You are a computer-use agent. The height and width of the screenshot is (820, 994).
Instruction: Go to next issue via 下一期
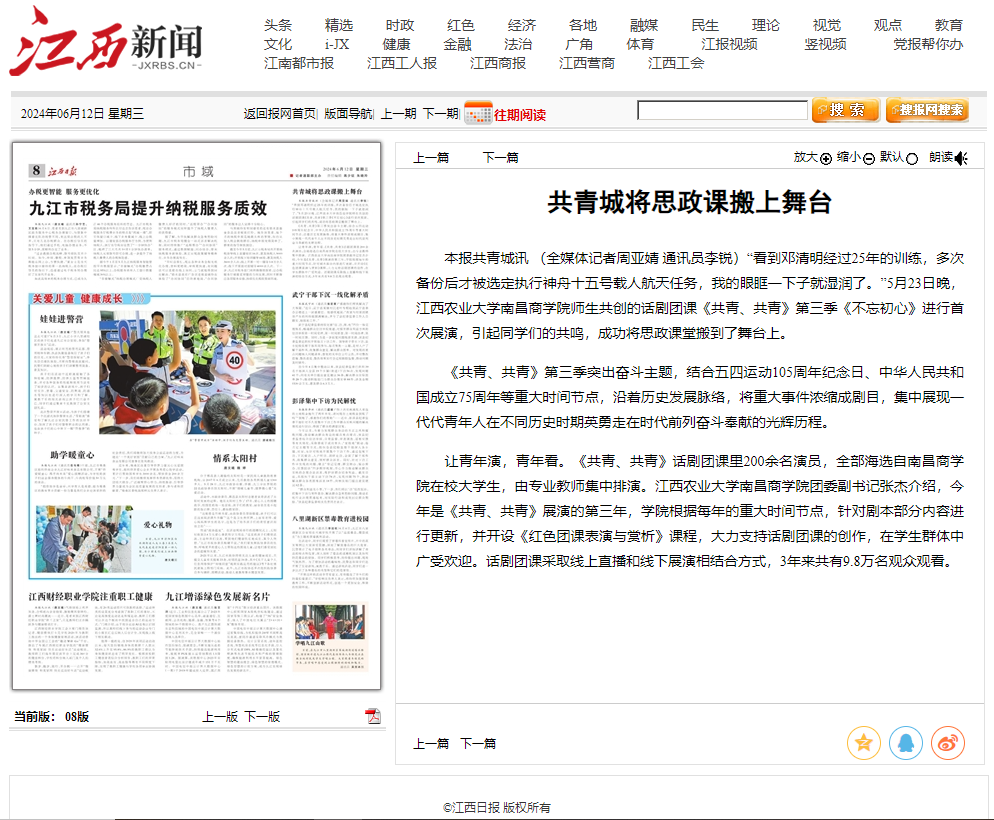(x=440, y=114)
